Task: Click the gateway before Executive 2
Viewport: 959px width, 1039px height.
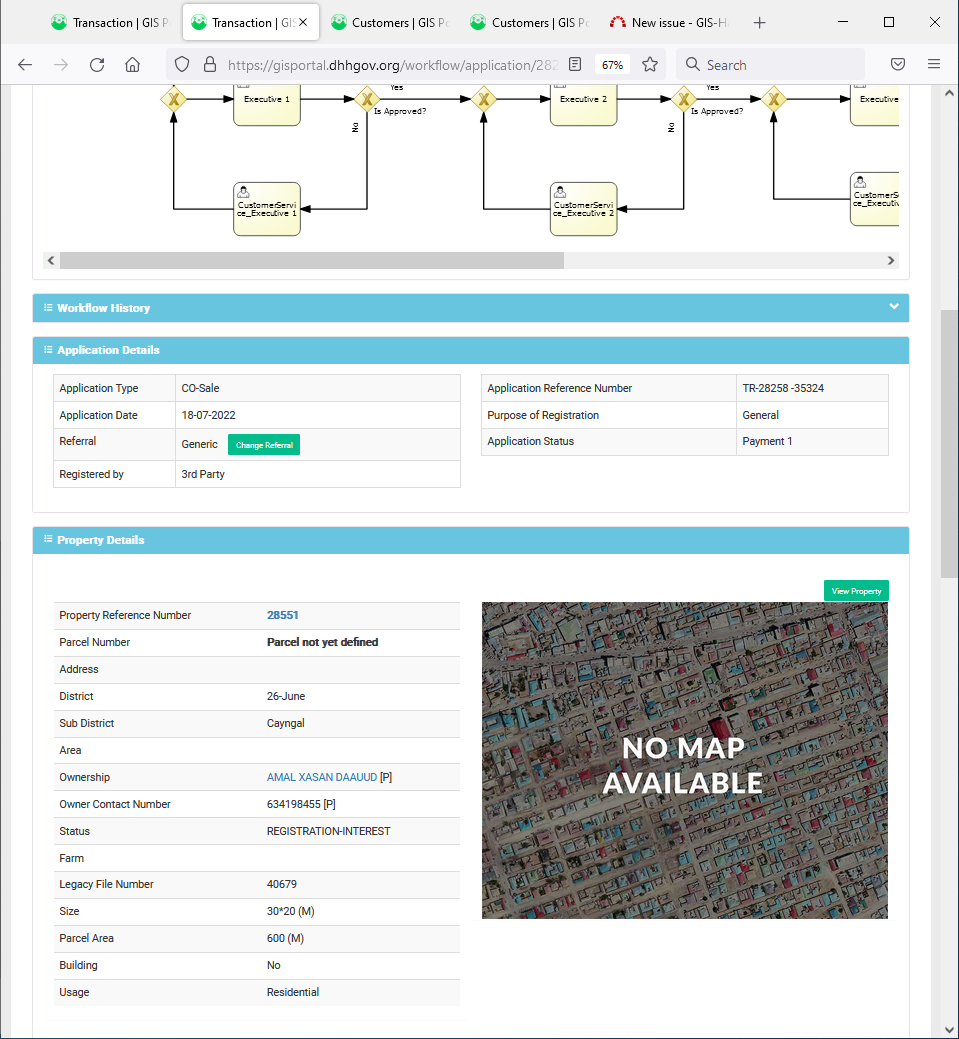Action: point(484,99)
